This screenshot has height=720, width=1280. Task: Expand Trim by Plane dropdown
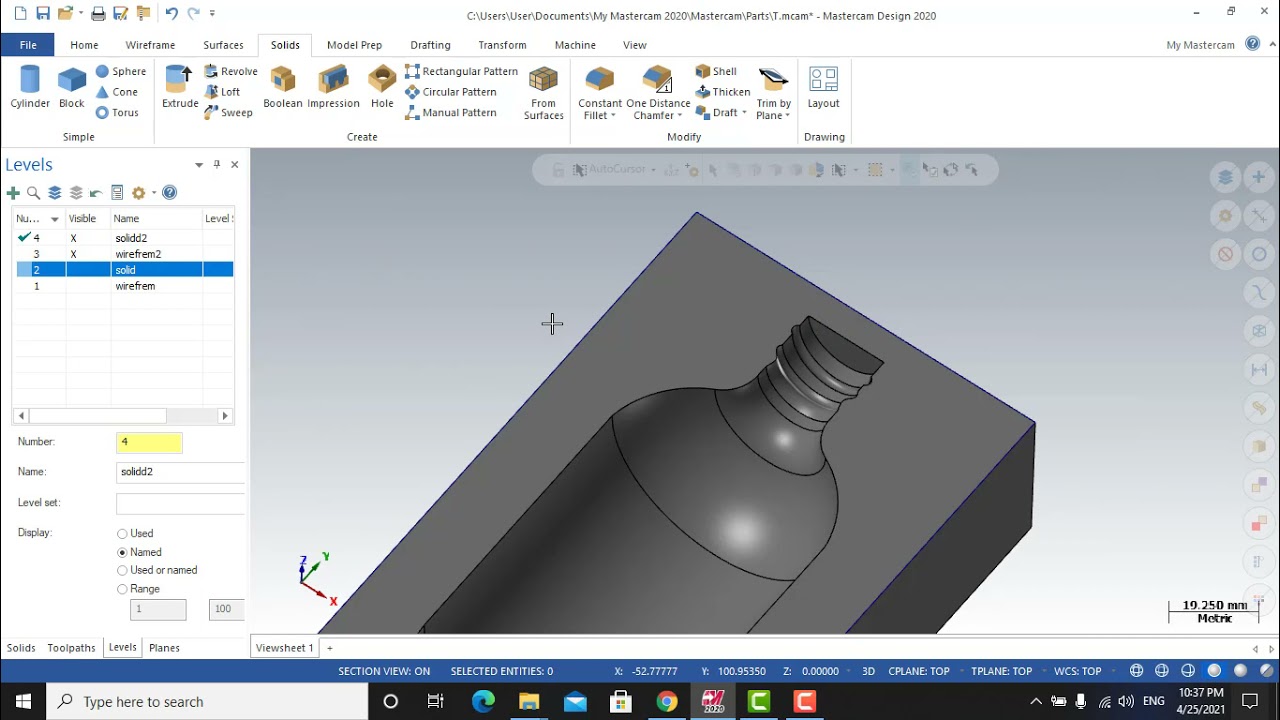[788, 116]
